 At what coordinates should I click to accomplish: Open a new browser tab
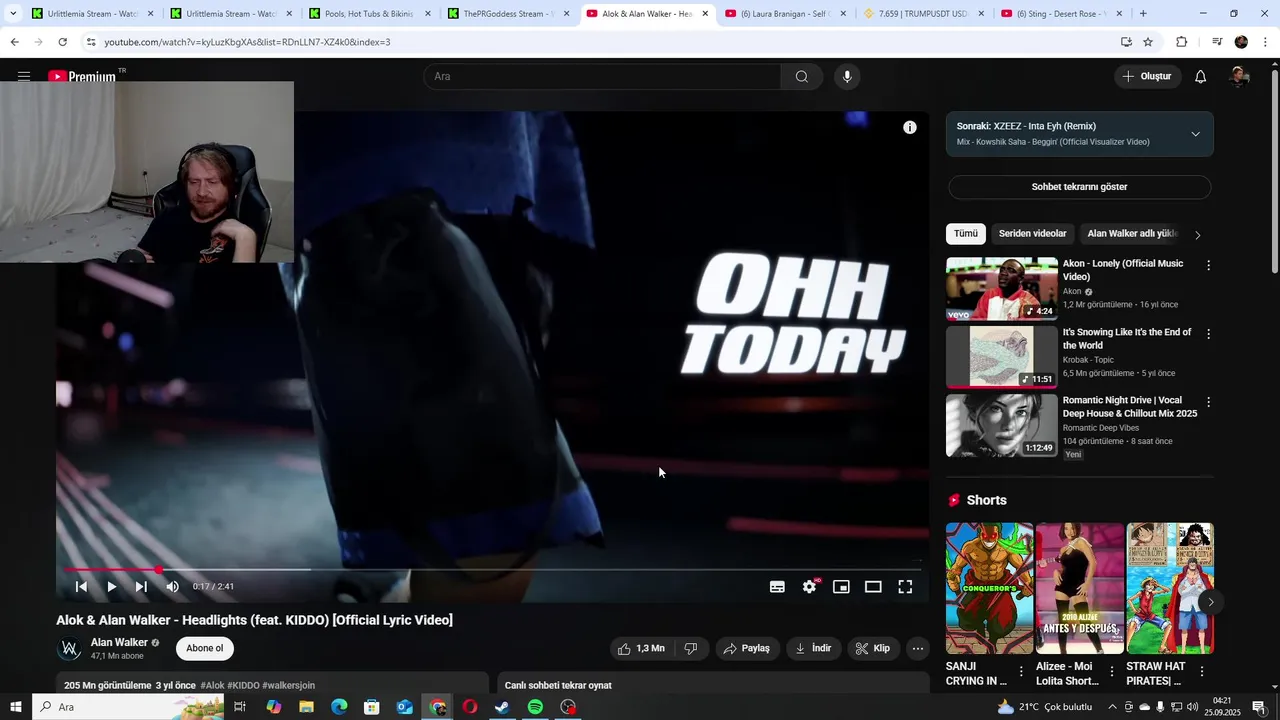1143,14
